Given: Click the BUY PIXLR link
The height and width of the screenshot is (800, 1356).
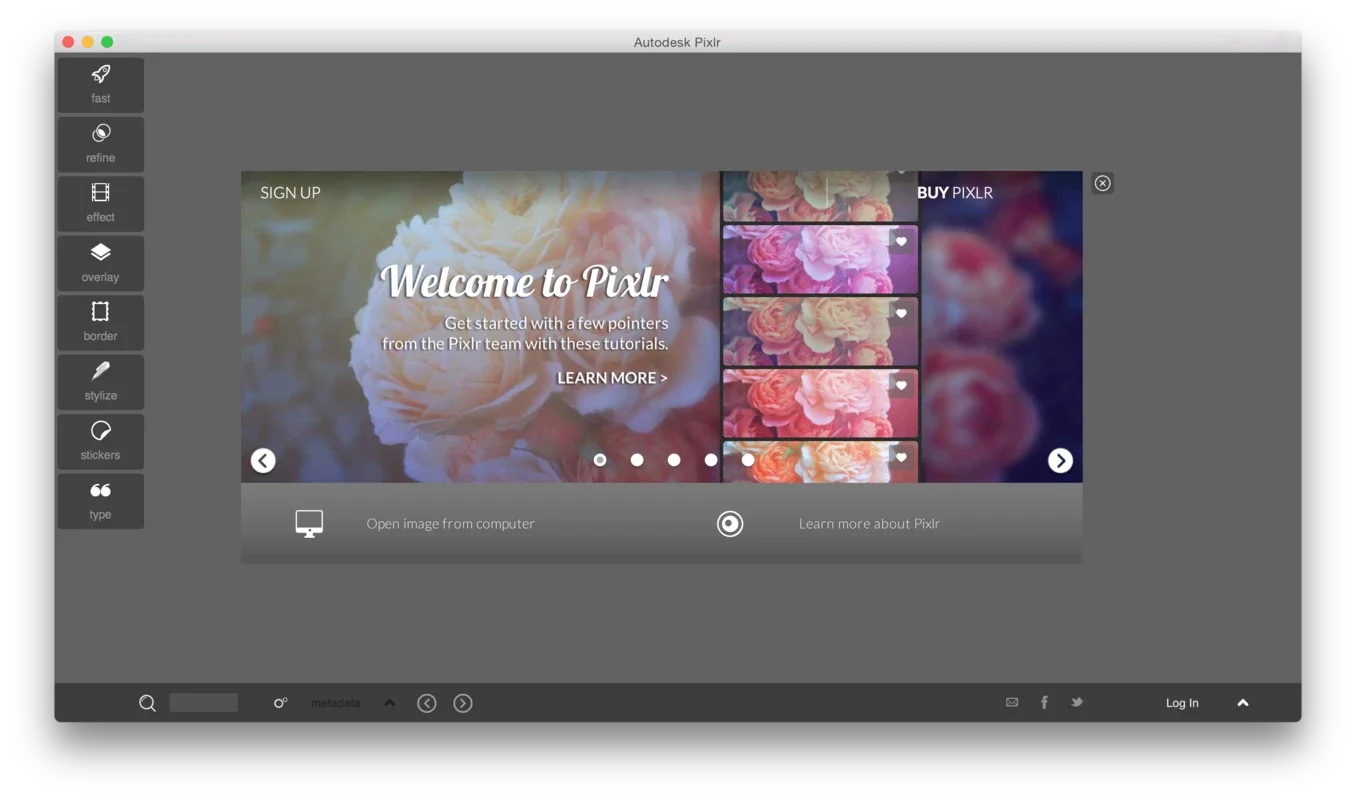Looking at the screenshot, I should 955,193.
